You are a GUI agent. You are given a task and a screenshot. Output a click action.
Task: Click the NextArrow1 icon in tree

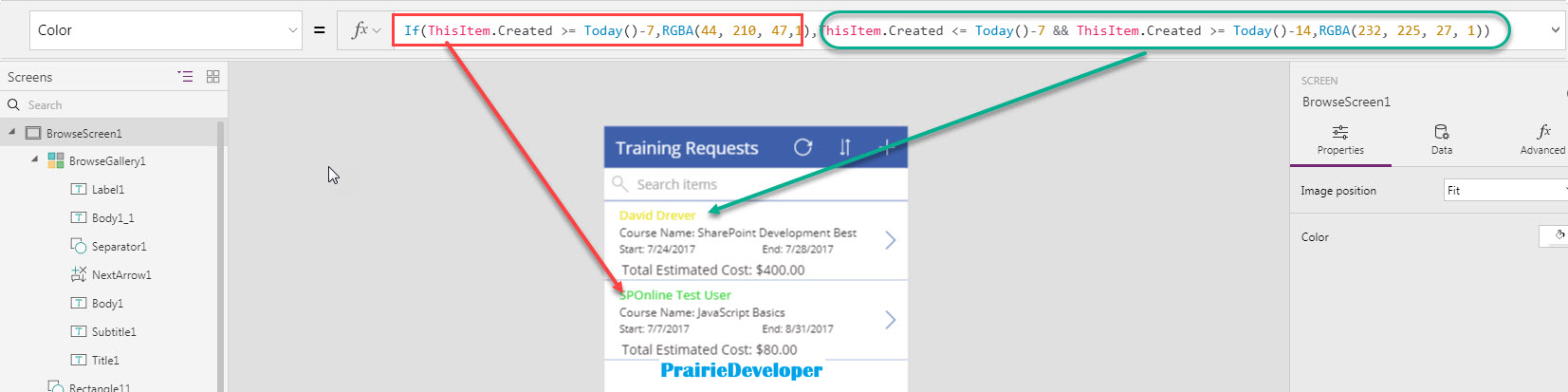point(79,274)
